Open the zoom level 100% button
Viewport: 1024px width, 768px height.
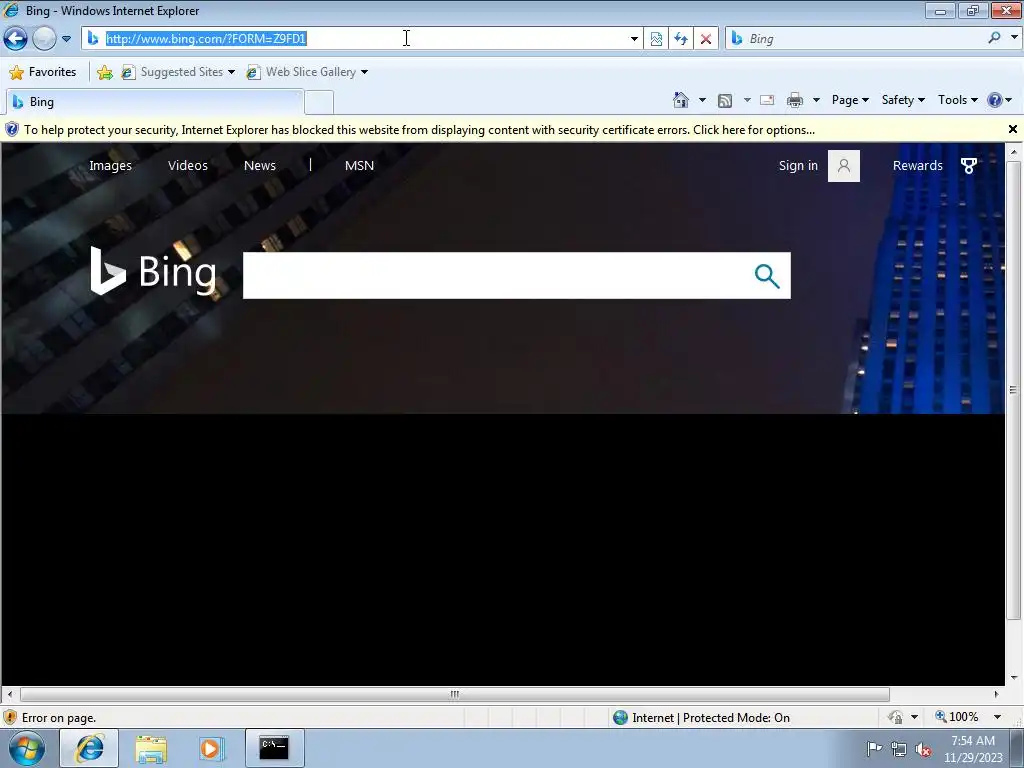tap(957, 717)
